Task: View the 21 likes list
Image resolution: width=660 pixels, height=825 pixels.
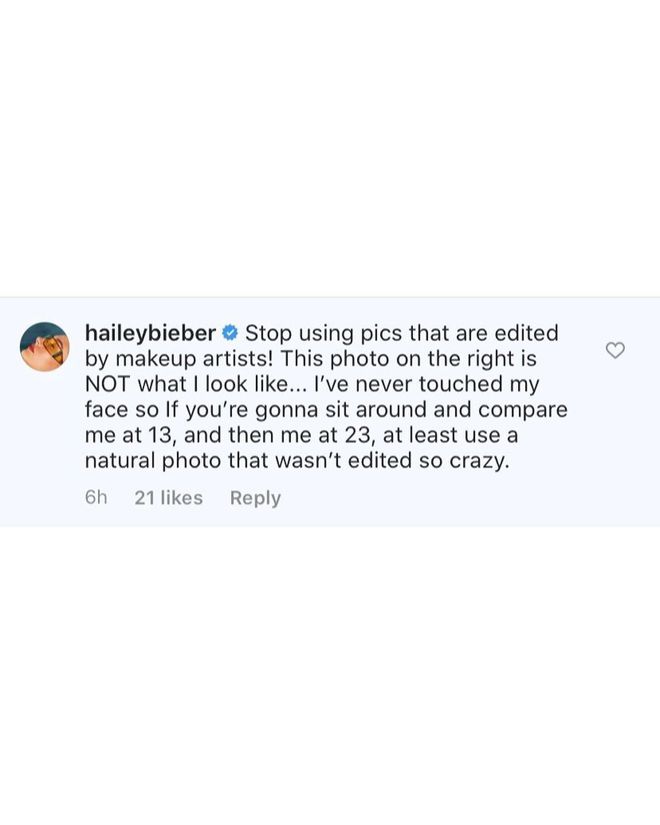Action: tap(168, 498)
